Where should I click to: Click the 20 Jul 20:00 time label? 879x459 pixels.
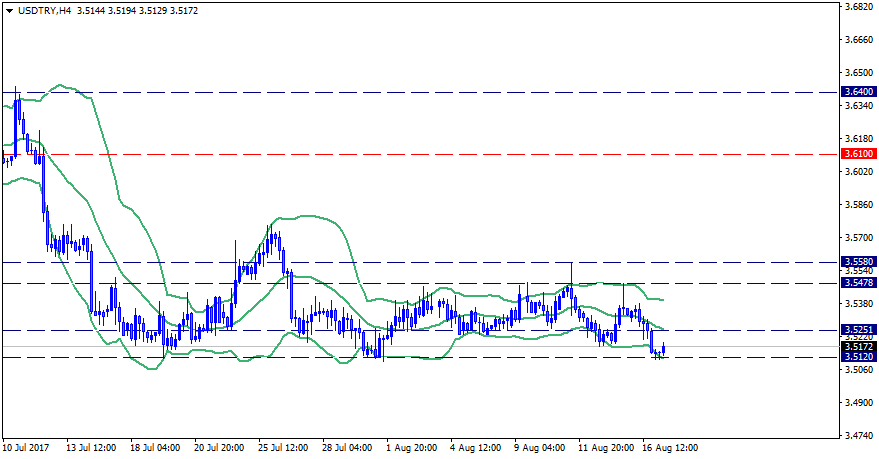(219, 448)
